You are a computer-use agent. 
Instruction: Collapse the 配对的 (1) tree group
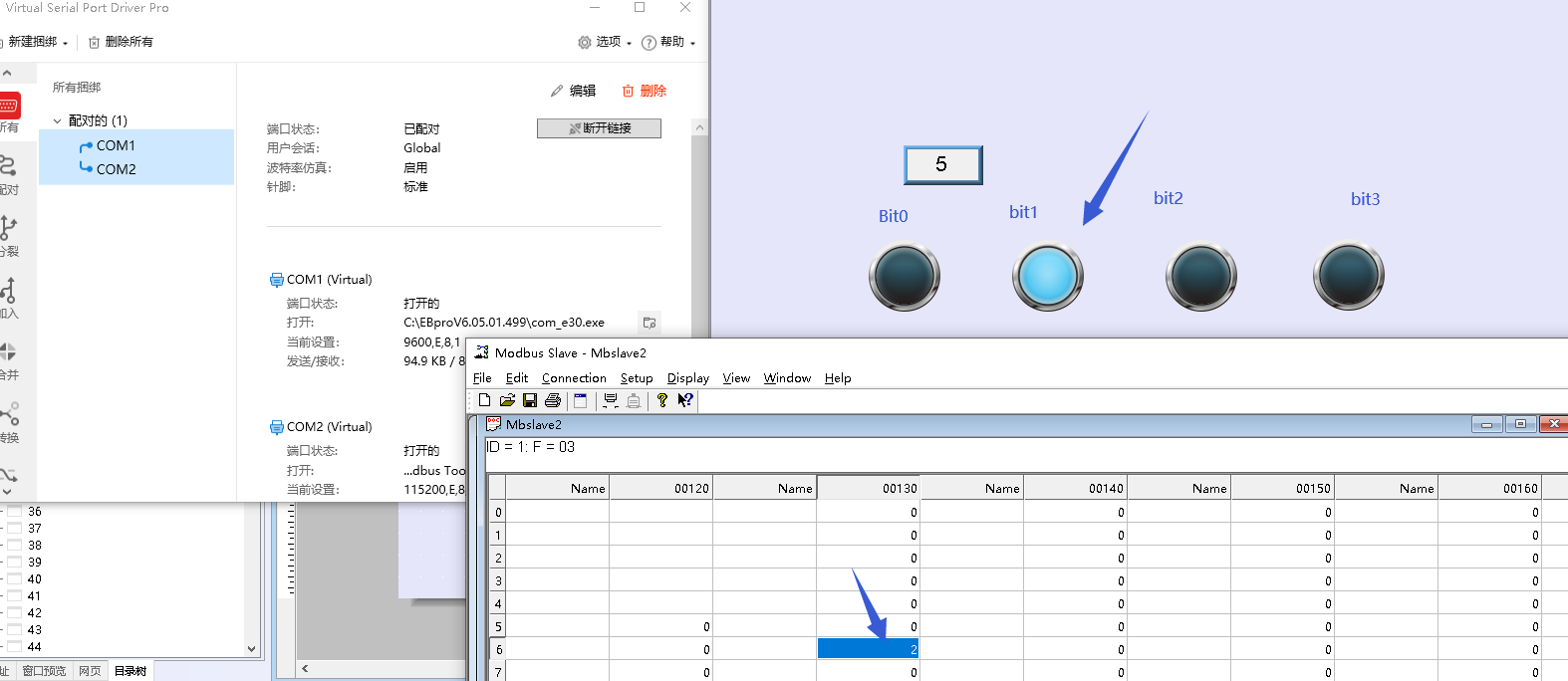pos(57,121)
